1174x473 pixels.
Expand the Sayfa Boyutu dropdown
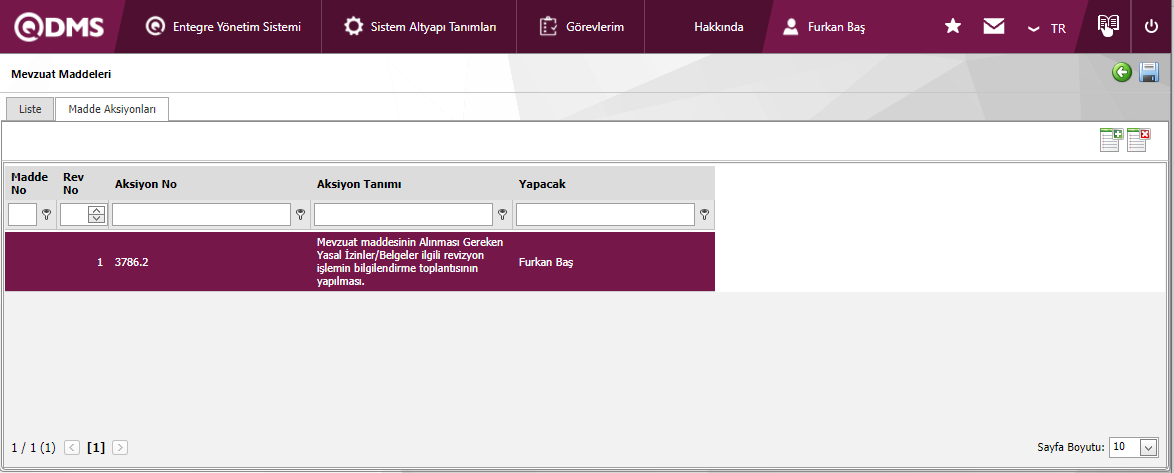pyautogui.click(x=1148, y=447)
